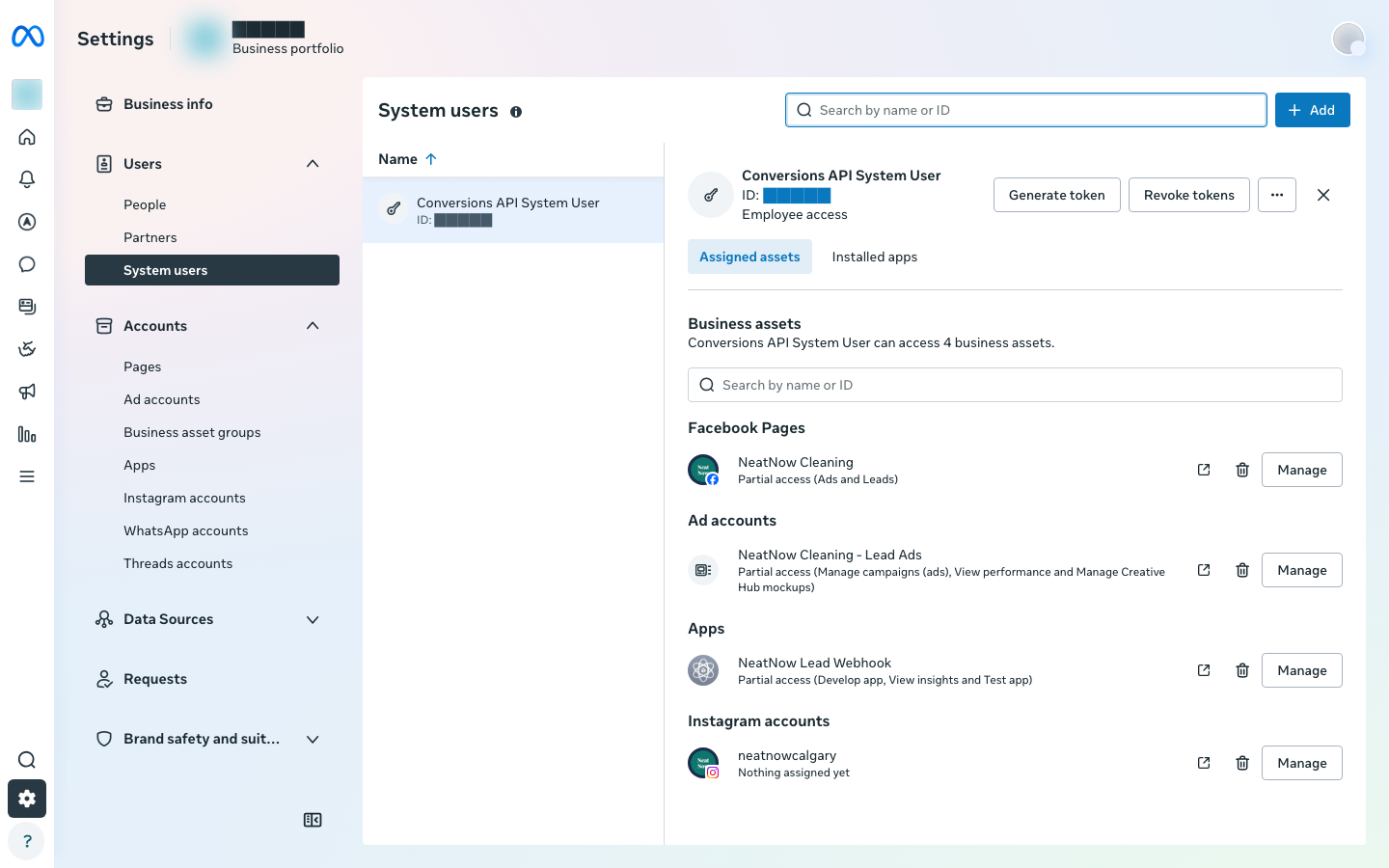Open WhatsApp accounts settings
This screenshot has width=1389, height=868.
pos(212,530)
